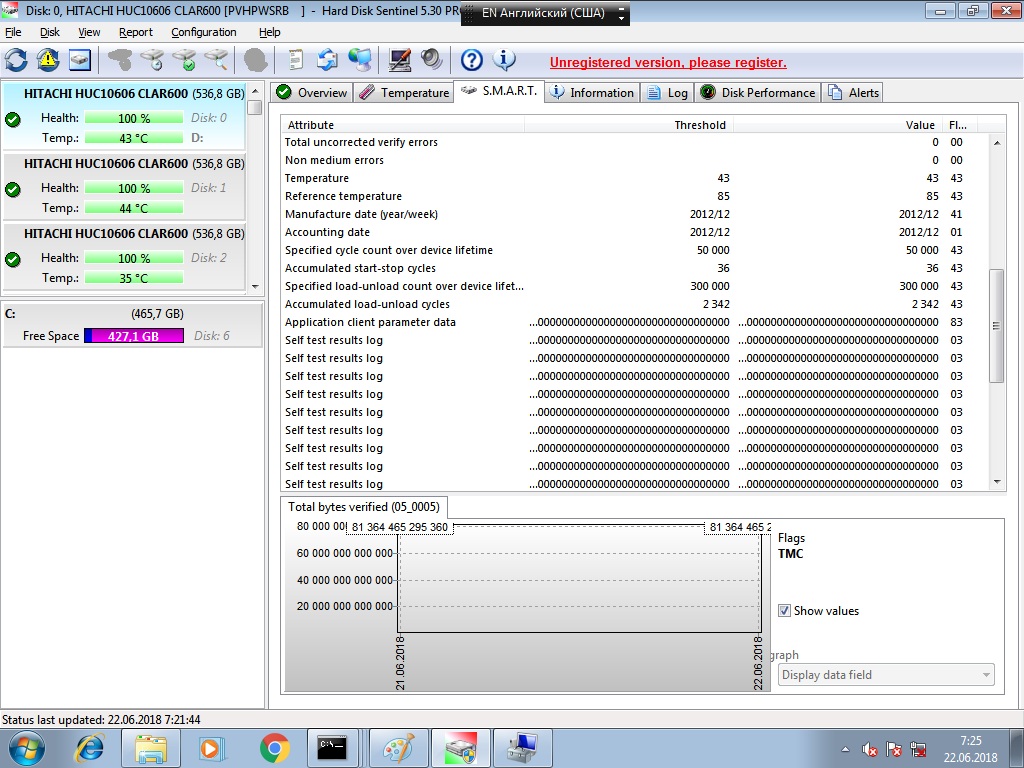1024x768 pixels.
Task: Select the 'Non medium errors' row
Action: click(x=635, y=160)
